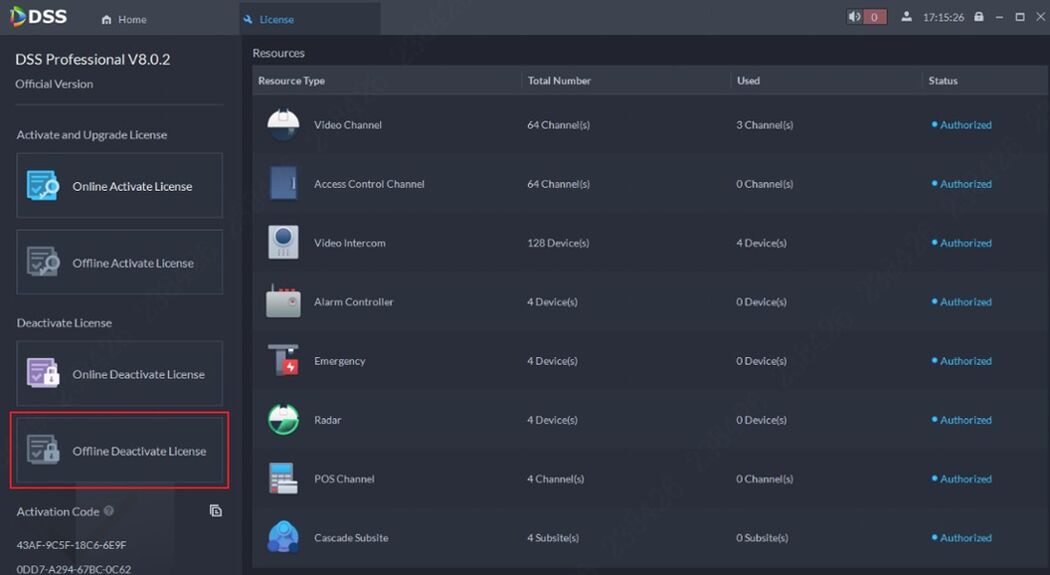Click Authorized status for Alarm Controller
Screen dimensions: 1050x575
point(962,301)
